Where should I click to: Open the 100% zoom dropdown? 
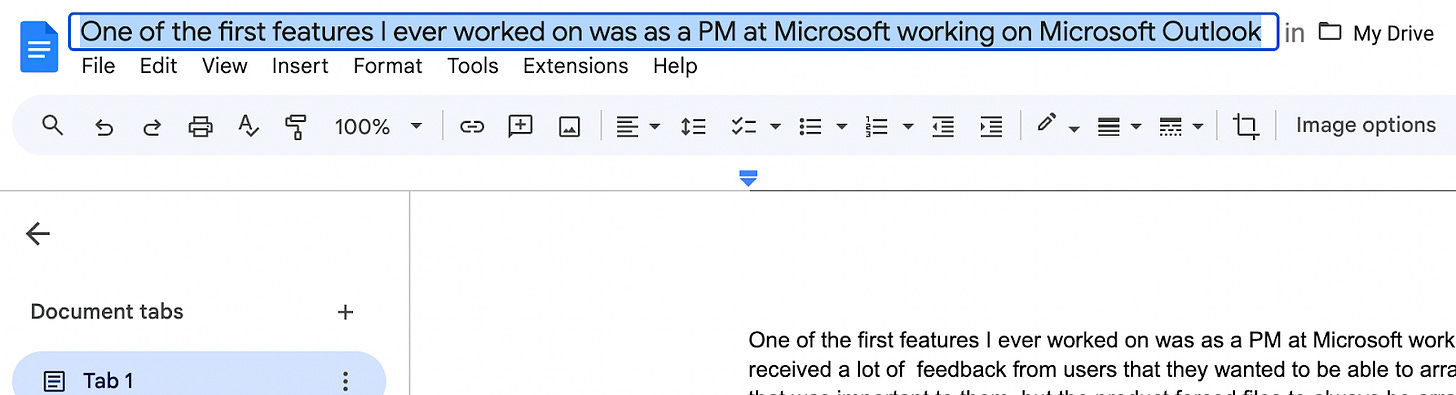(378, 127)
